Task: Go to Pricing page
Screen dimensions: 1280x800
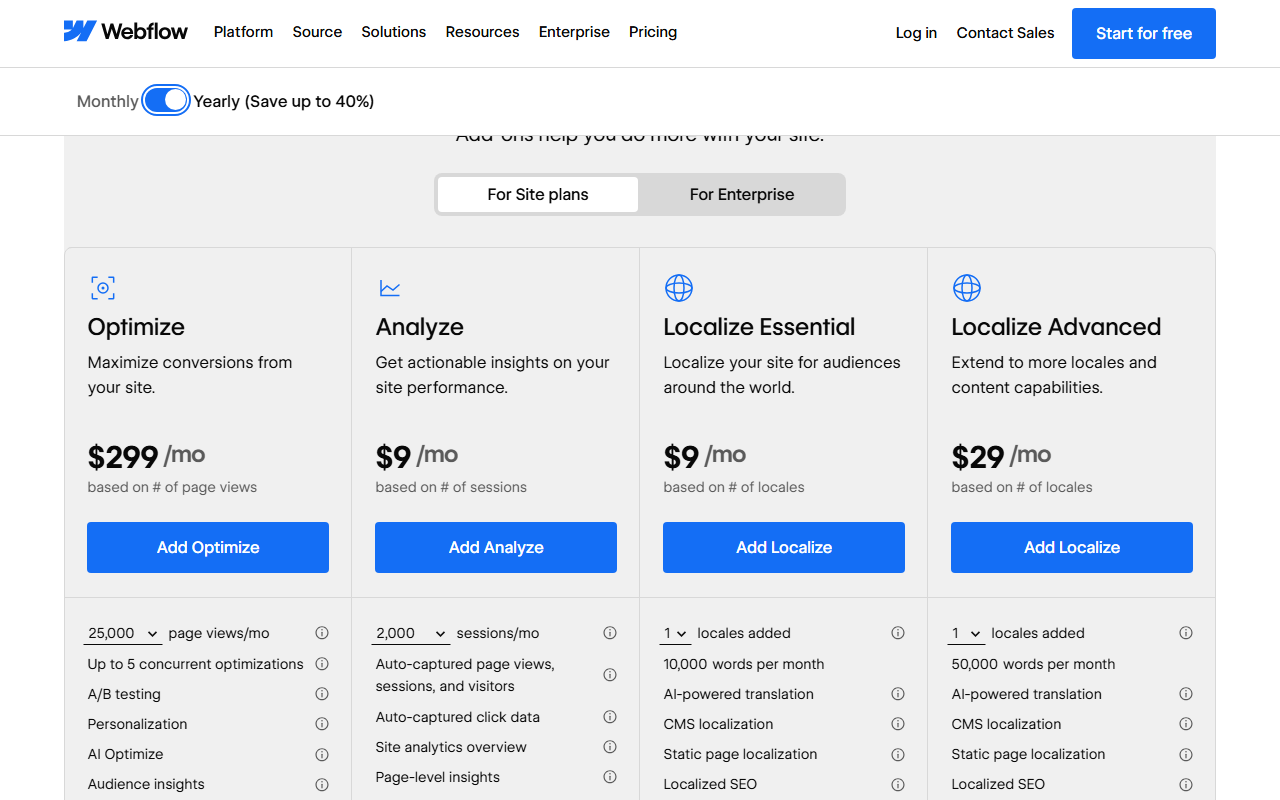Action: coord(653,32)
